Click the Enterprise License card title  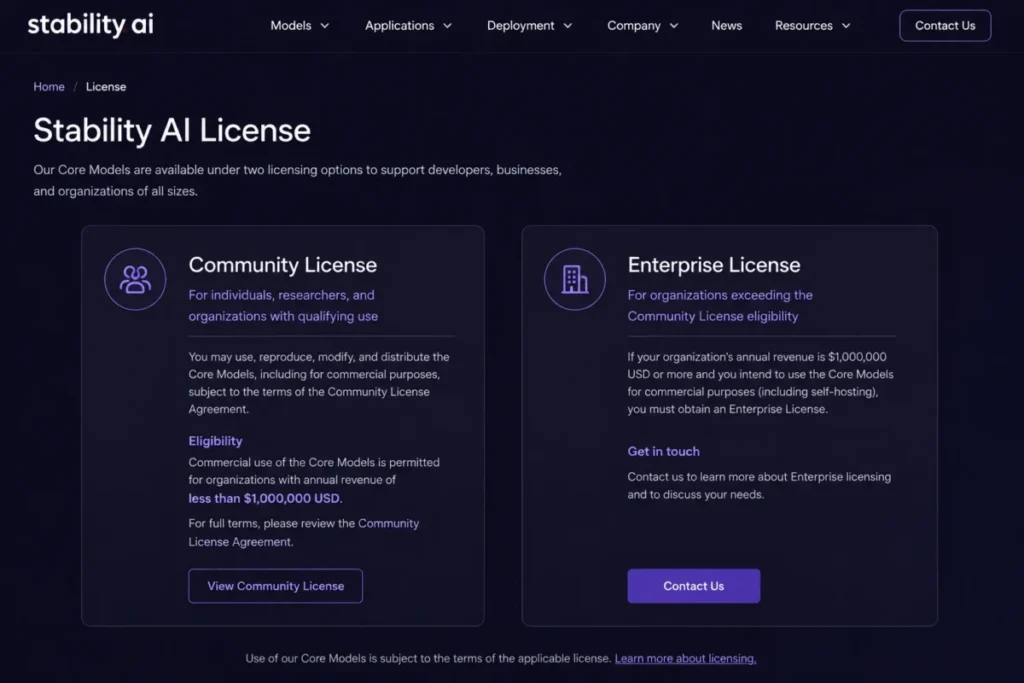pos(714,264)
